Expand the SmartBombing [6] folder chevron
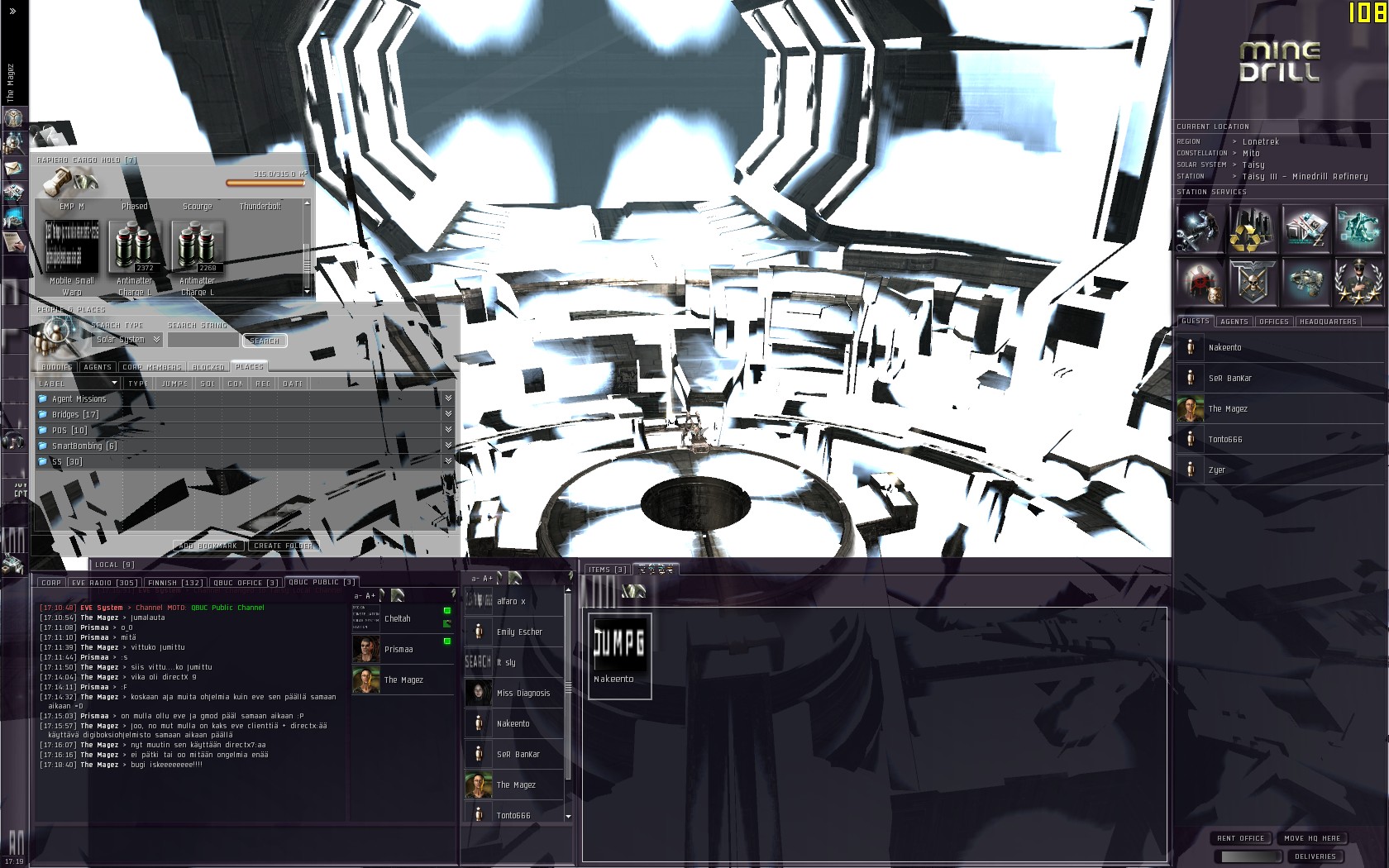The image size is (1389, 868). click(x=448, y=446)
